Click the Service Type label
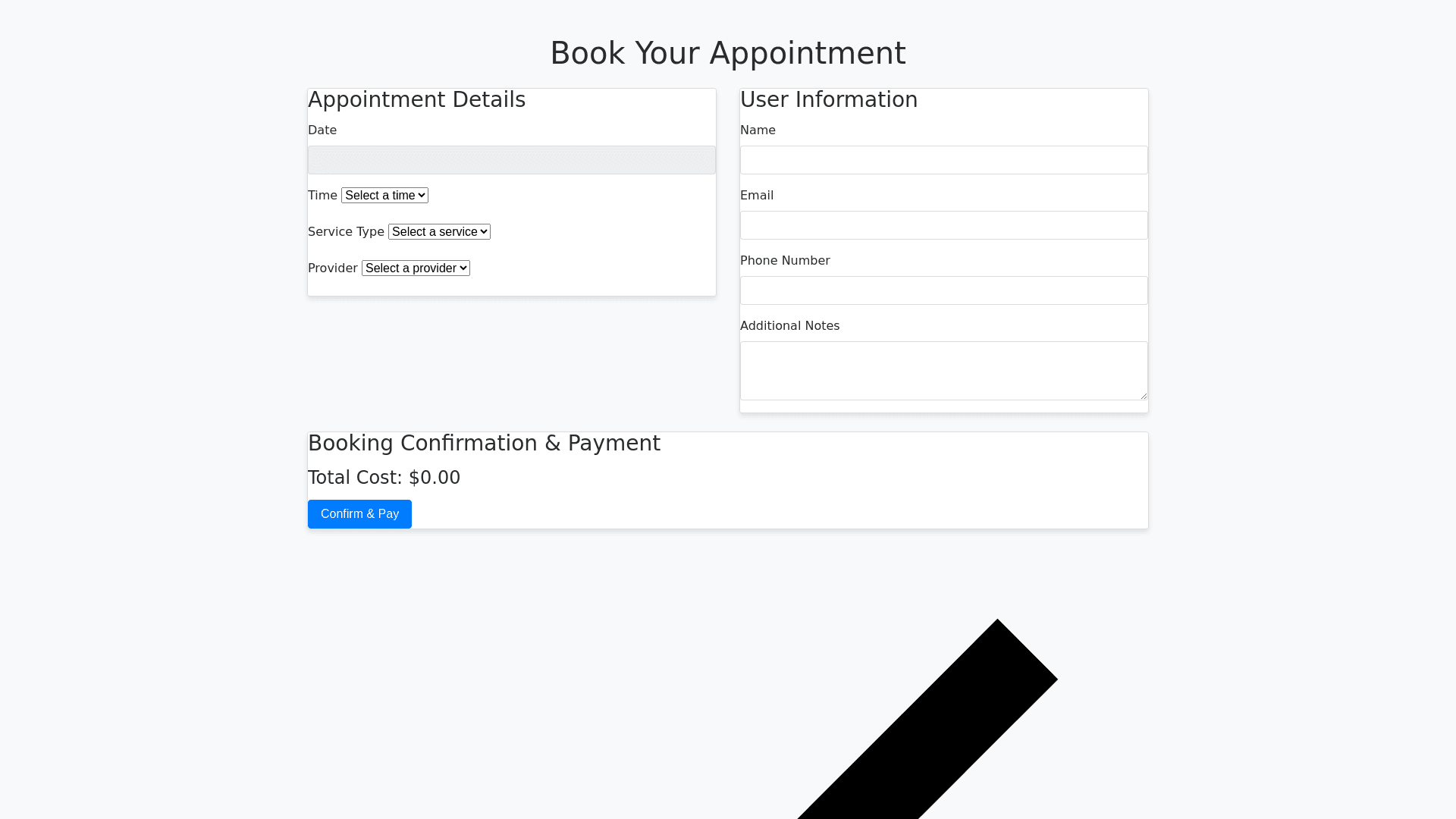This screenshot has height=819, width=1456. [346, 232]
